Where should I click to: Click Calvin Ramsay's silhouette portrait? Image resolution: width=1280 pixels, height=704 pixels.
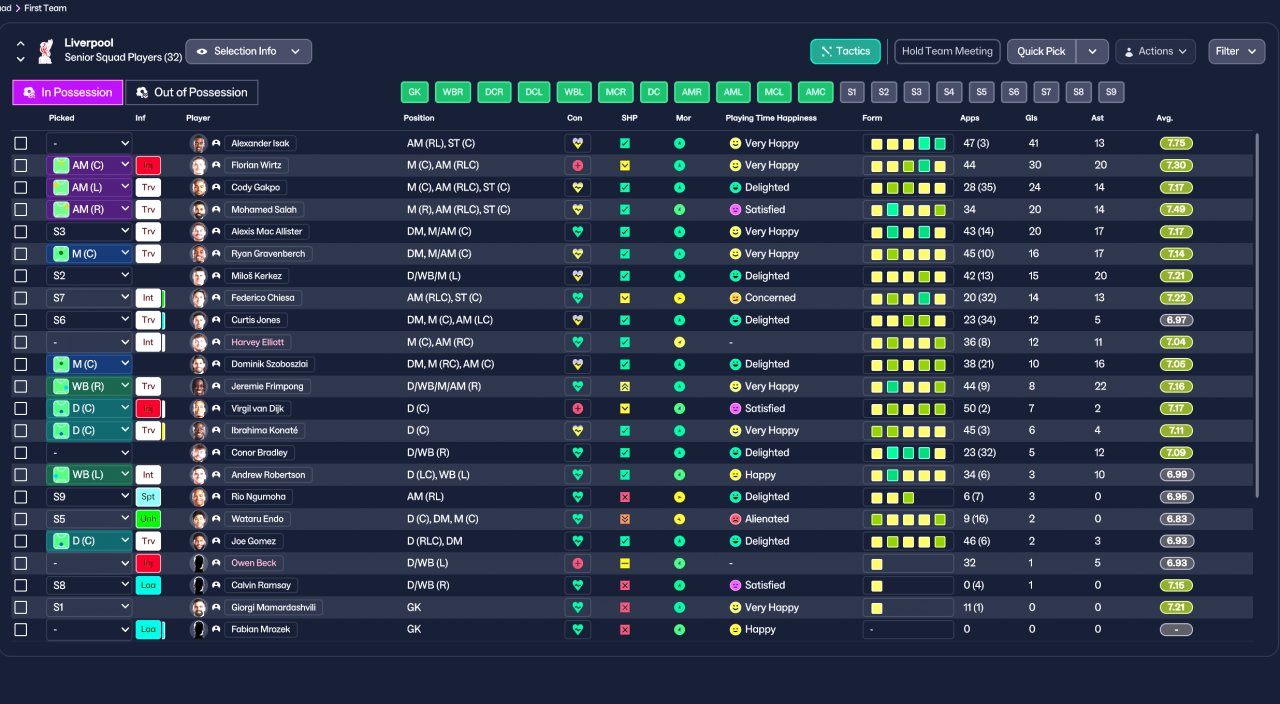click(198, 586)
